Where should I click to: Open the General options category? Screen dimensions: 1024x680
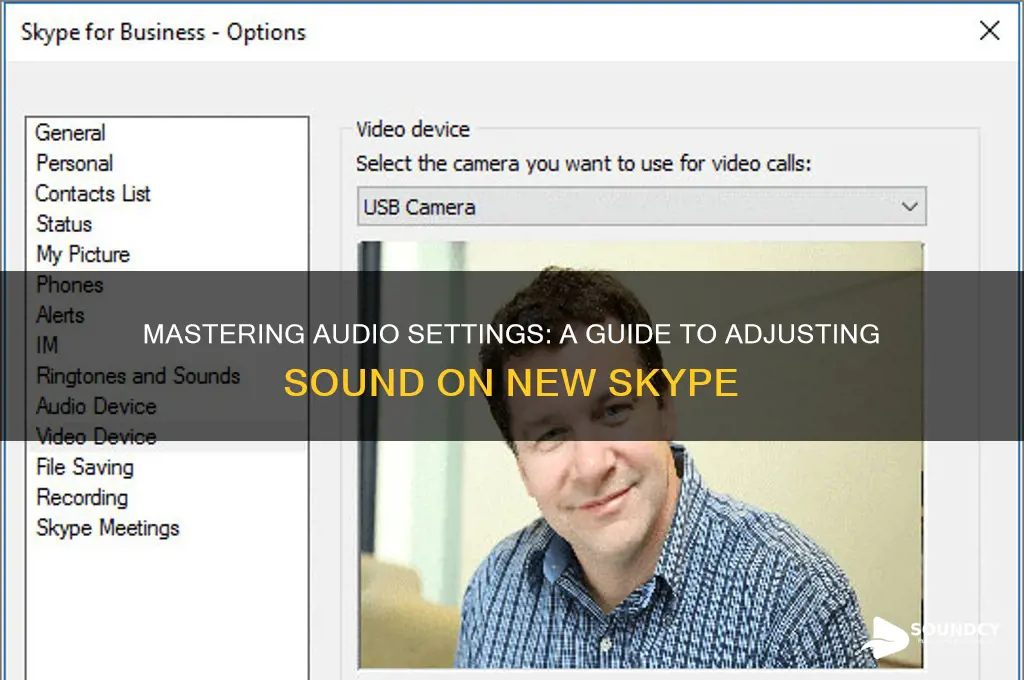[70, 133]
